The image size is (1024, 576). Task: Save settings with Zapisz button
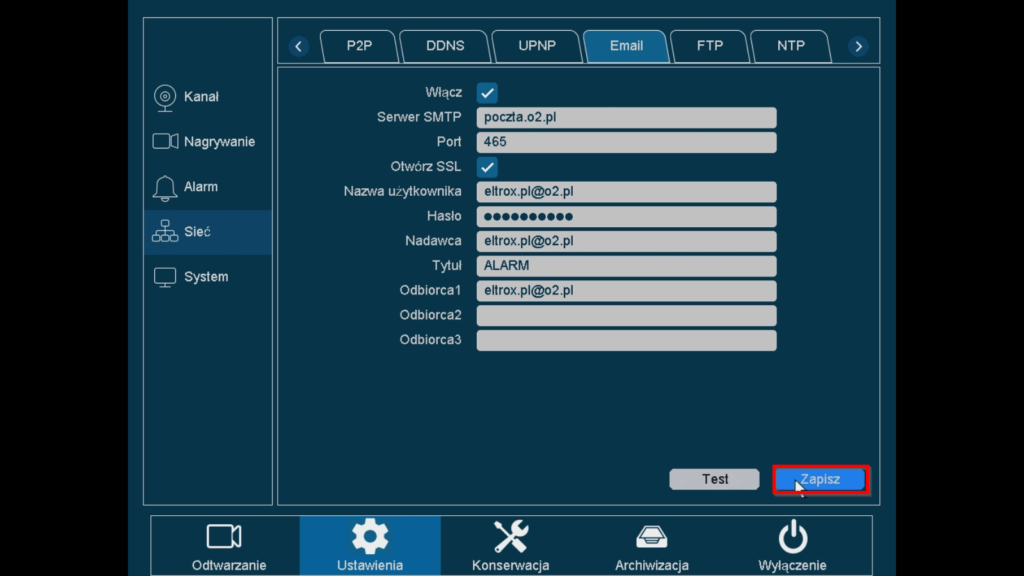coord(820,480)
